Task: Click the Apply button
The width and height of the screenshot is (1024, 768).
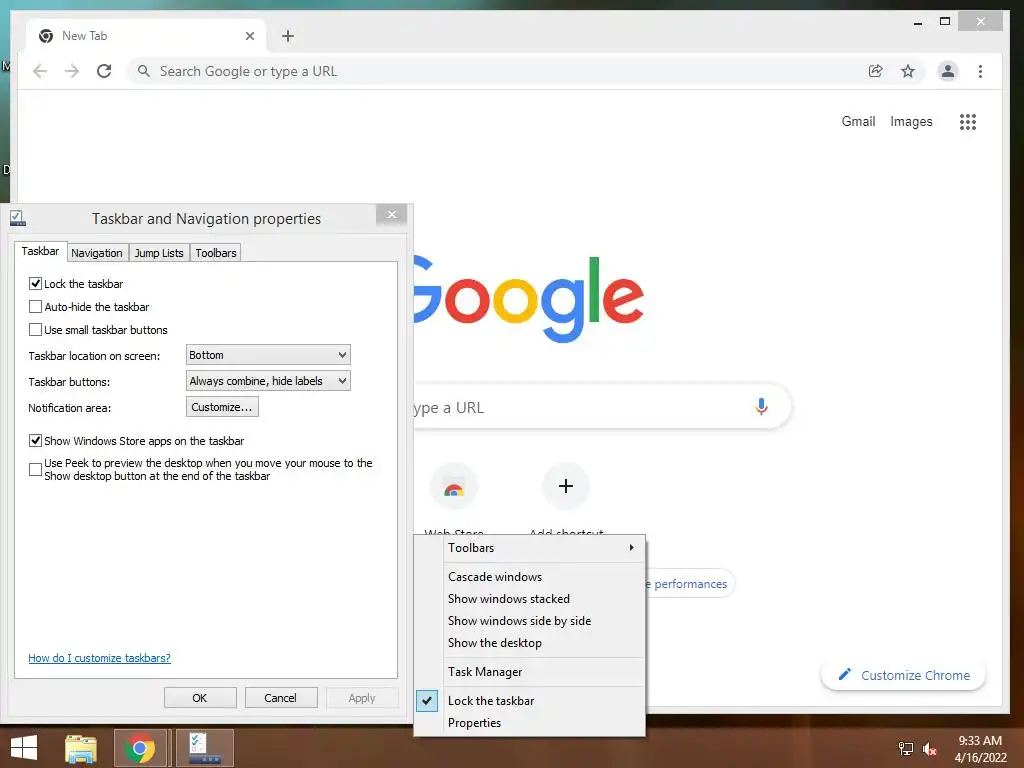Action: point(362,697)
